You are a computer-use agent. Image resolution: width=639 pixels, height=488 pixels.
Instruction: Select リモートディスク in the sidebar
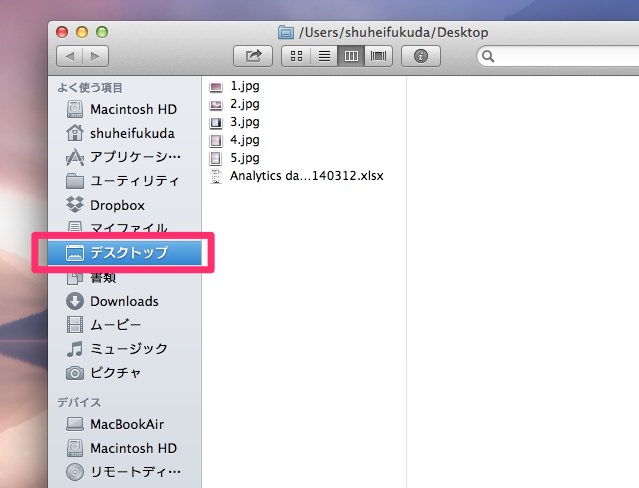(x=123, y=472)
